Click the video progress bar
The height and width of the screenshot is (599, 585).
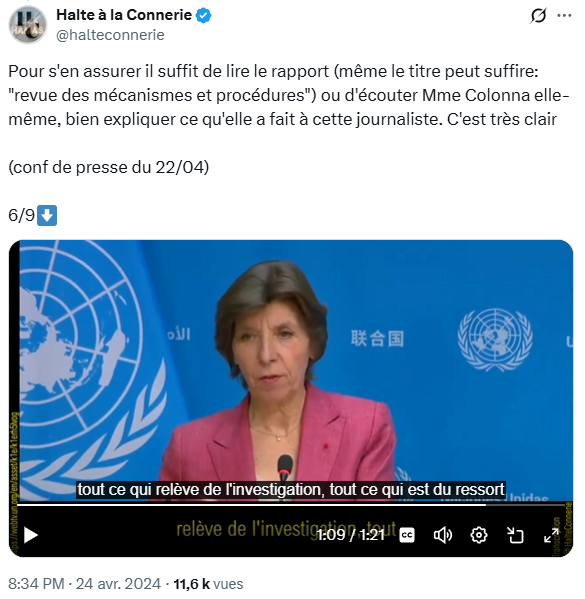[x=290, y=505]
